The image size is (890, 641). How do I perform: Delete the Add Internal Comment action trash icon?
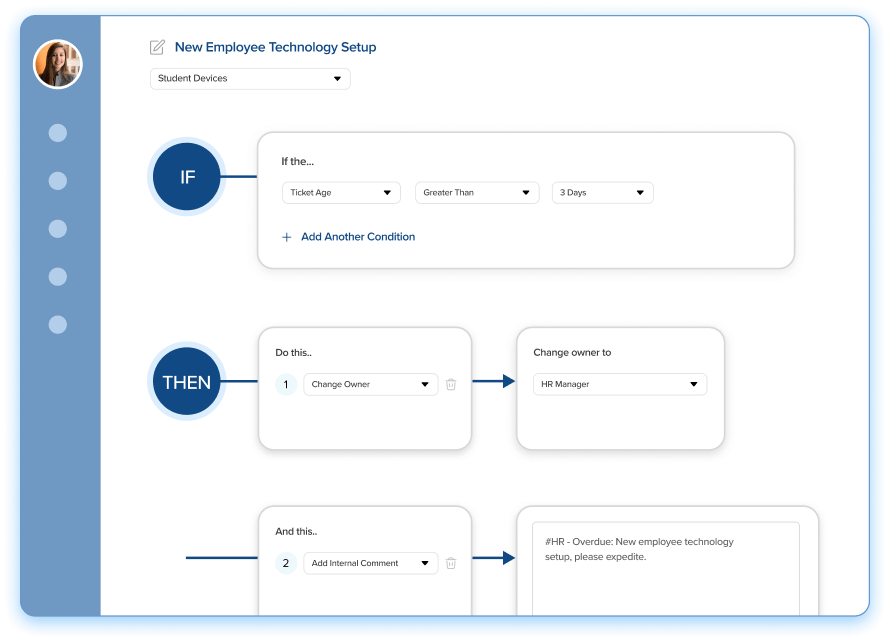tap(451, 563)
